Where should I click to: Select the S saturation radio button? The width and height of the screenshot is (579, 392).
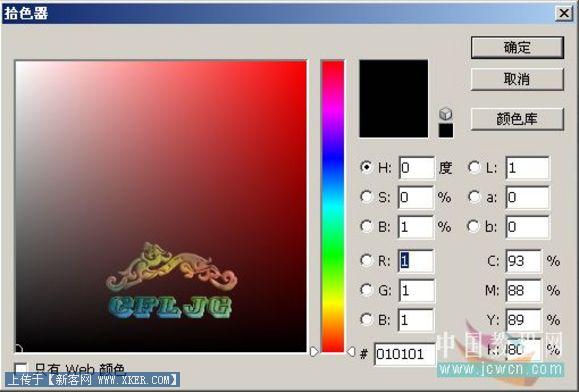[366, 197]
